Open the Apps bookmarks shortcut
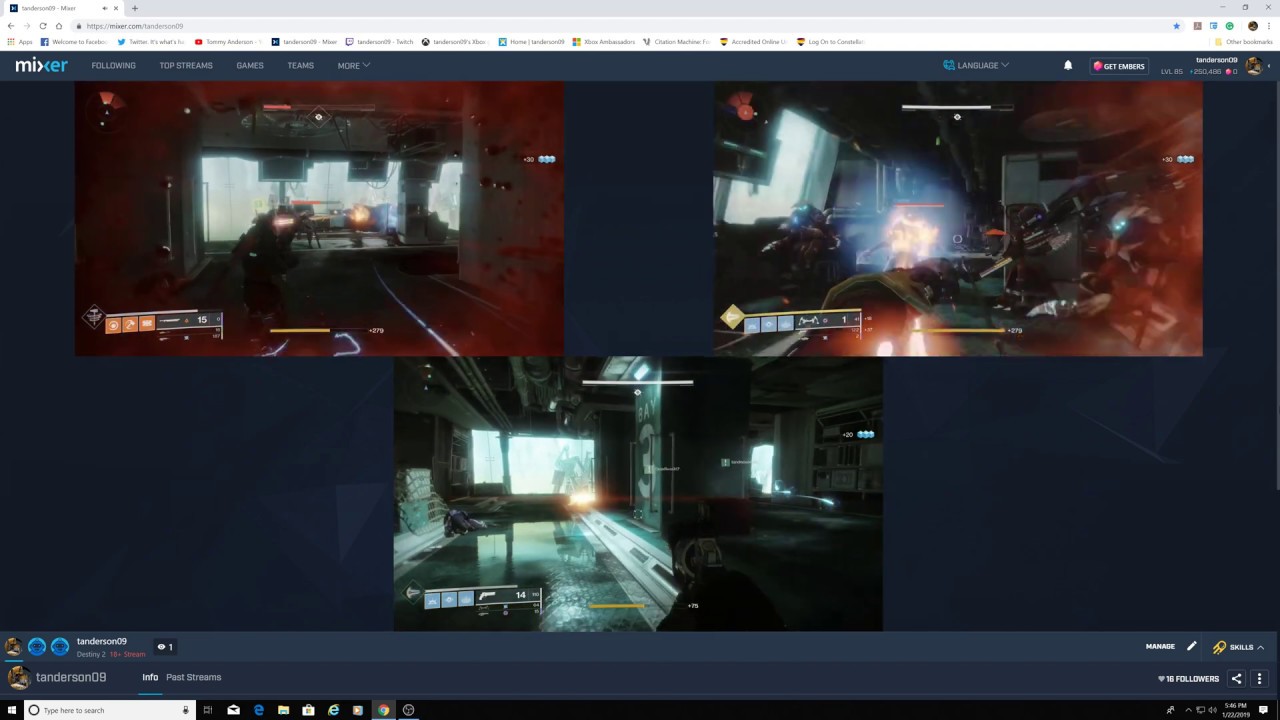This screenshot has height=720, width=1280. pyautogui.click(x=20, y=42)
